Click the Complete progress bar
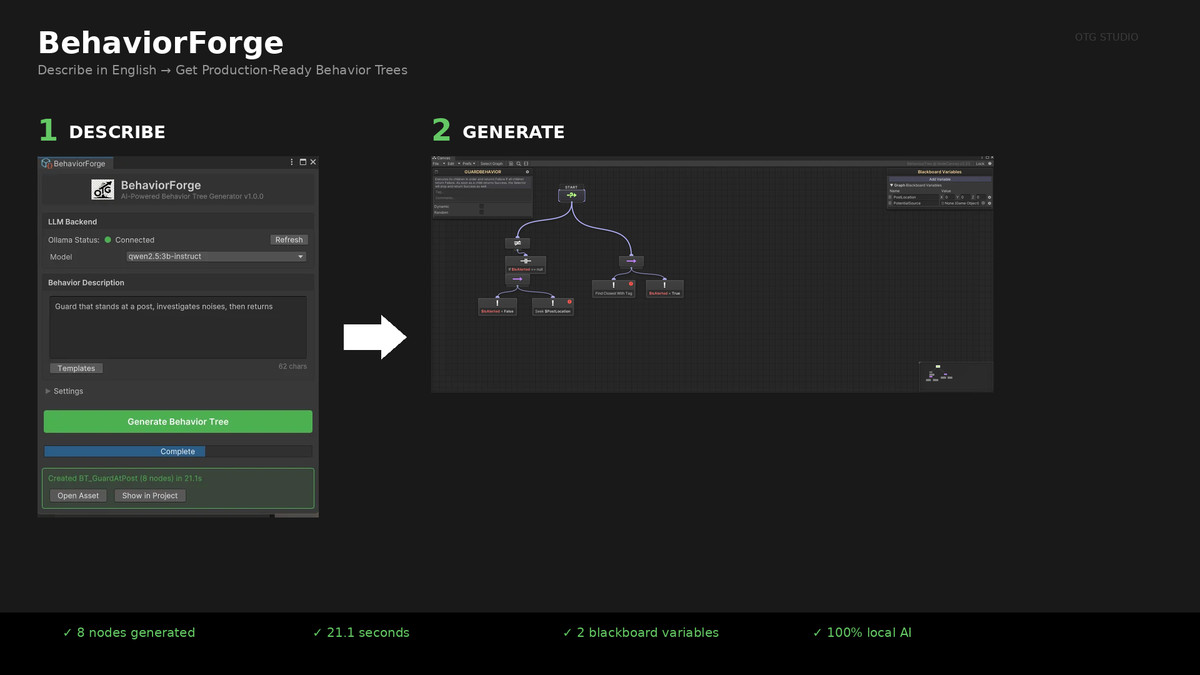1200x675 pixels. tap(178, 451)
